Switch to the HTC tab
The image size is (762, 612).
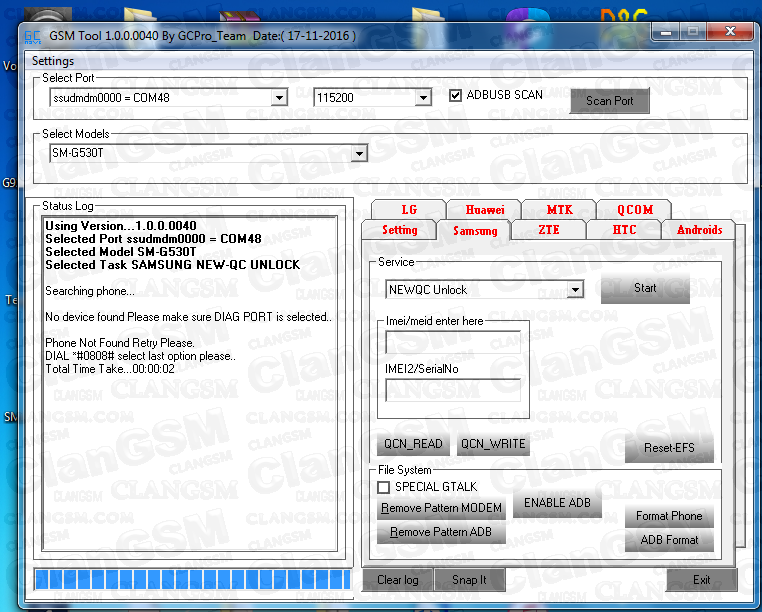coord(624,229)
